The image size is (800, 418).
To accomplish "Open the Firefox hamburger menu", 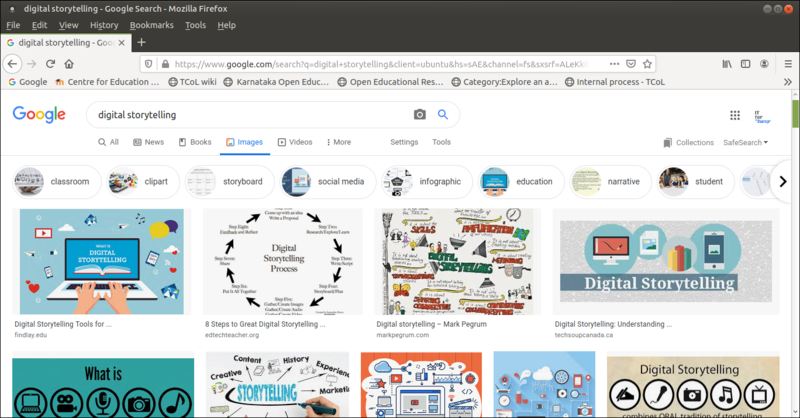I will [788, 64].
